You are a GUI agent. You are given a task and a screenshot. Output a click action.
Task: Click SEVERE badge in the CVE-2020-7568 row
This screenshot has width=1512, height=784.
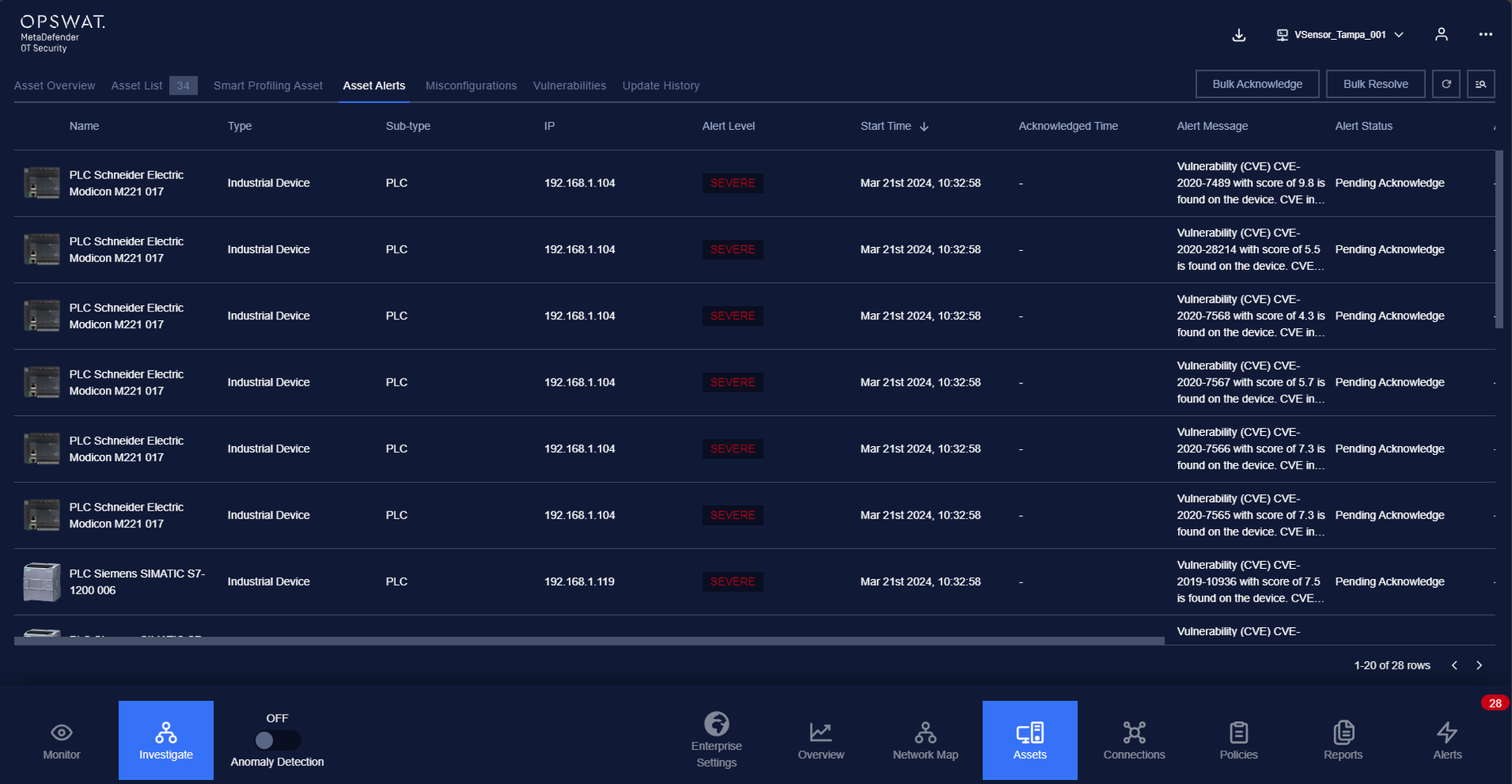click(732, 316)
